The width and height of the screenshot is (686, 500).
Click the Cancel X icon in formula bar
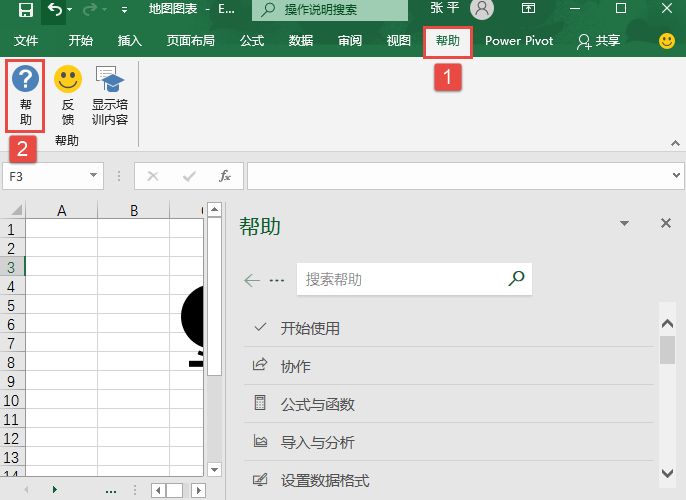(153, 176)
